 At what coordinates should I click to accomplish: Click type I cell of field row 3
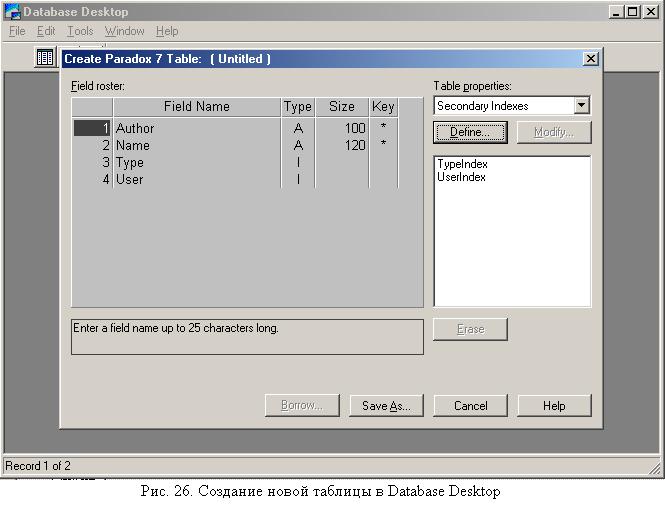click(298, 162)
